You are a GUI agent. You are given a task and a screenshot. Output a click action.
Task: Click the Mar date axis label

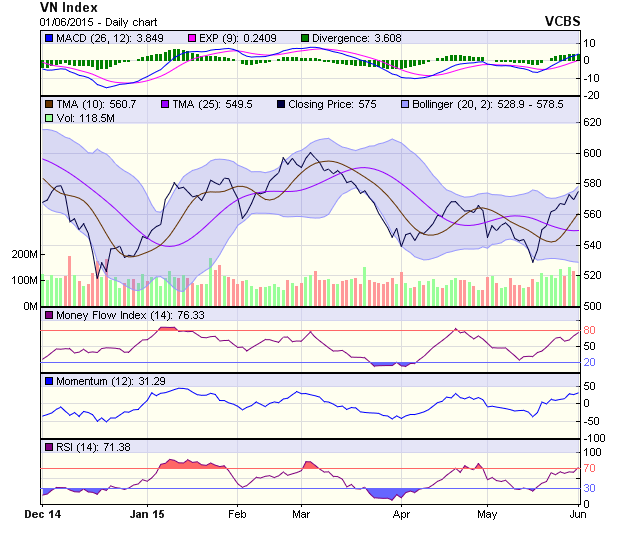(x=301, y=514)
